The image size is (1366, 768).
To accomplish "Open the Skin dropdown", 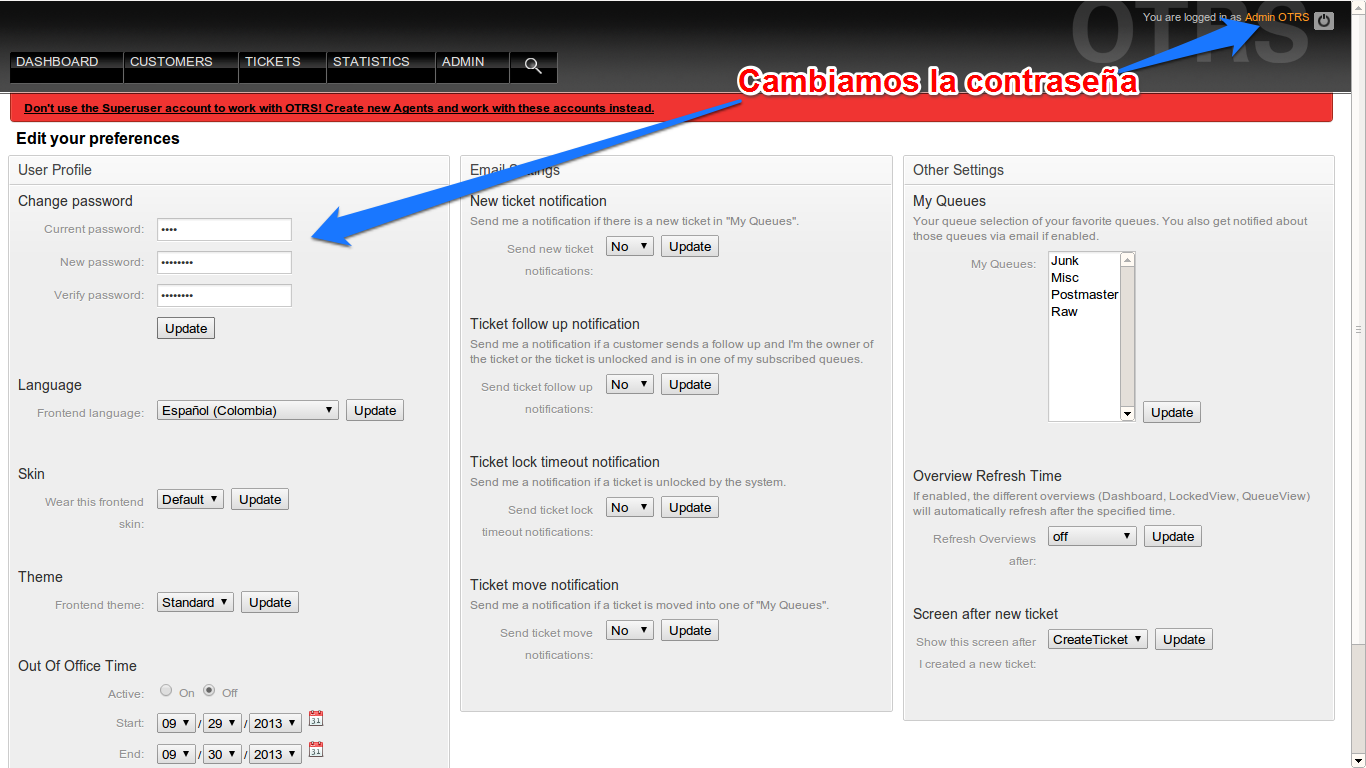I will click(x=189, y=498).
